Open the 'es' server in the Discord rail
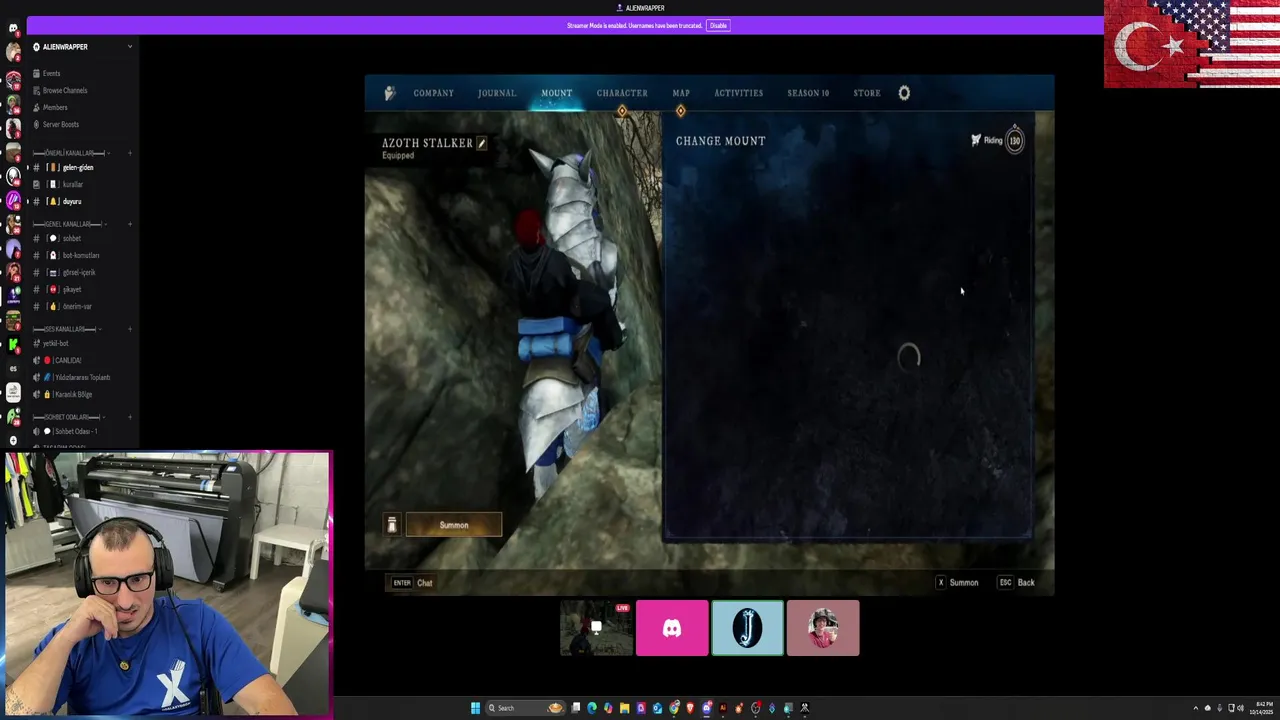The width and height of the screenshot is (1280, 720). click(13, 368)
